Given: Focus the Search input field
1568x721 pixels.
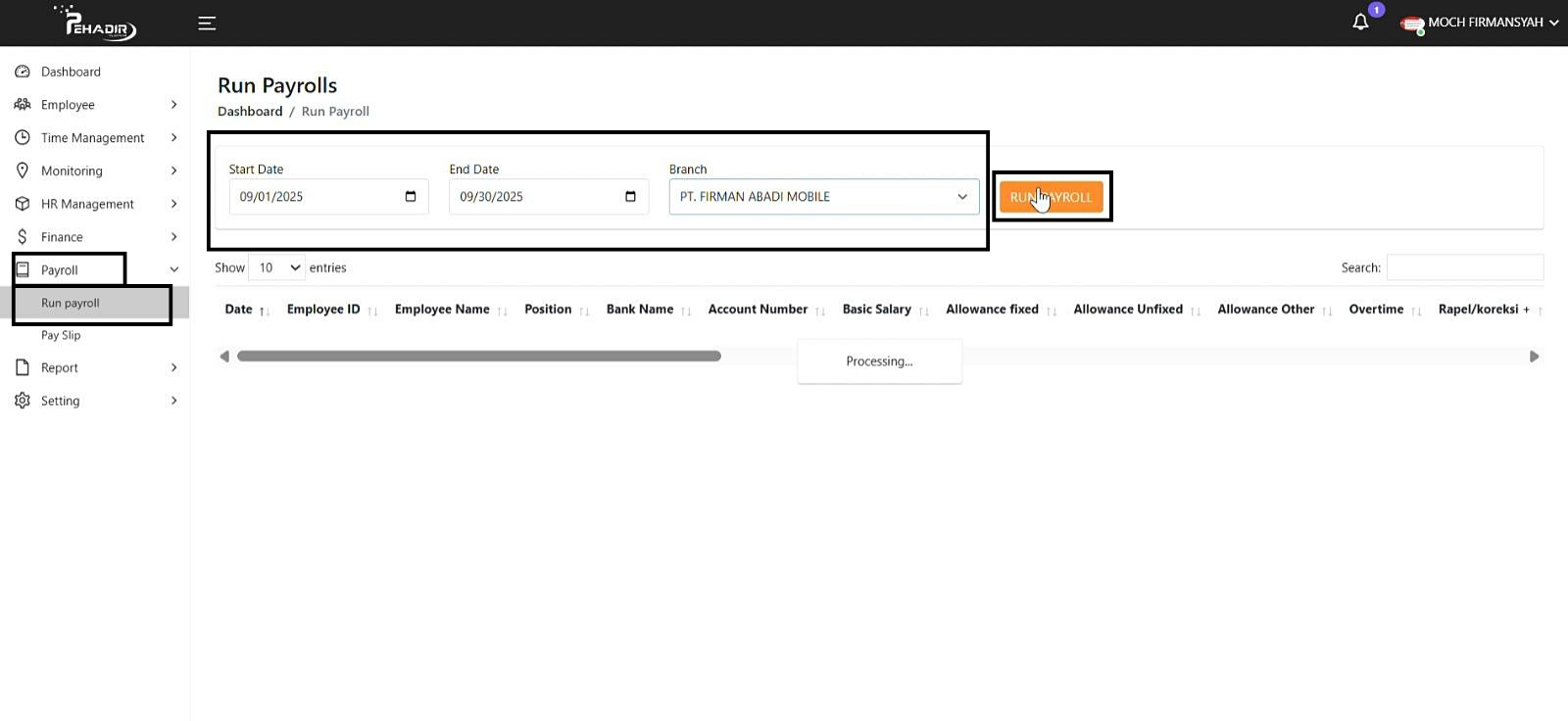Looking at the screenshot, I should [x=1464, y=267].
